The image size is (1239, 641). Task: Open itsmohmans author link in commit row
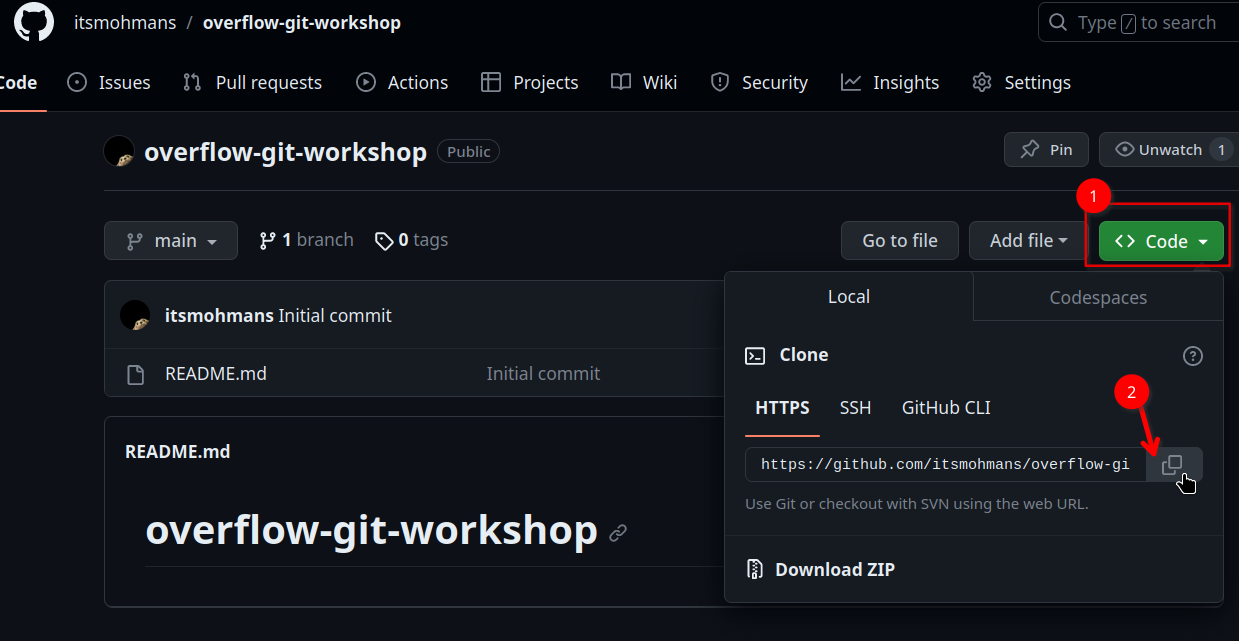click(219, 316)
